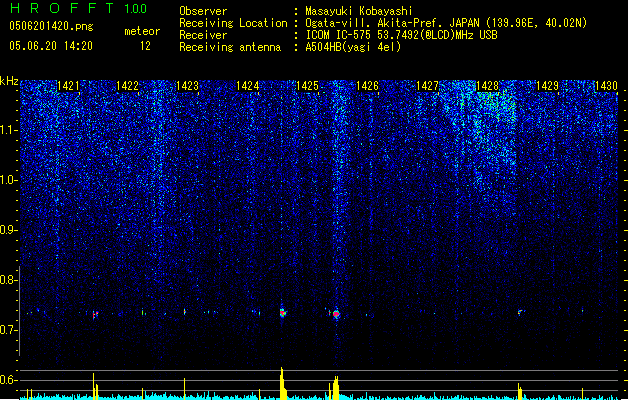Click the 1423 time marker

tap(187, 86)
